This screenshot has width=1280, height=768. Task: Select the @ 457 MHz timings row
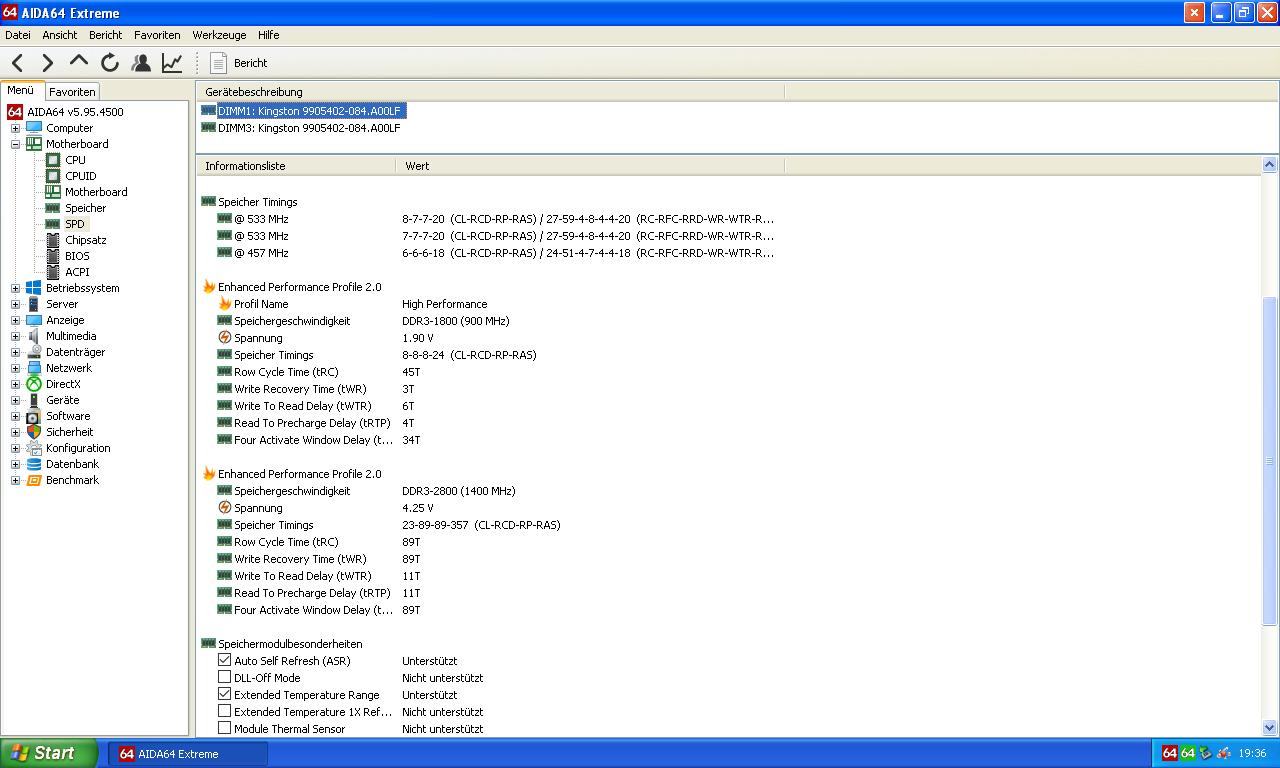tap(495, 253)
